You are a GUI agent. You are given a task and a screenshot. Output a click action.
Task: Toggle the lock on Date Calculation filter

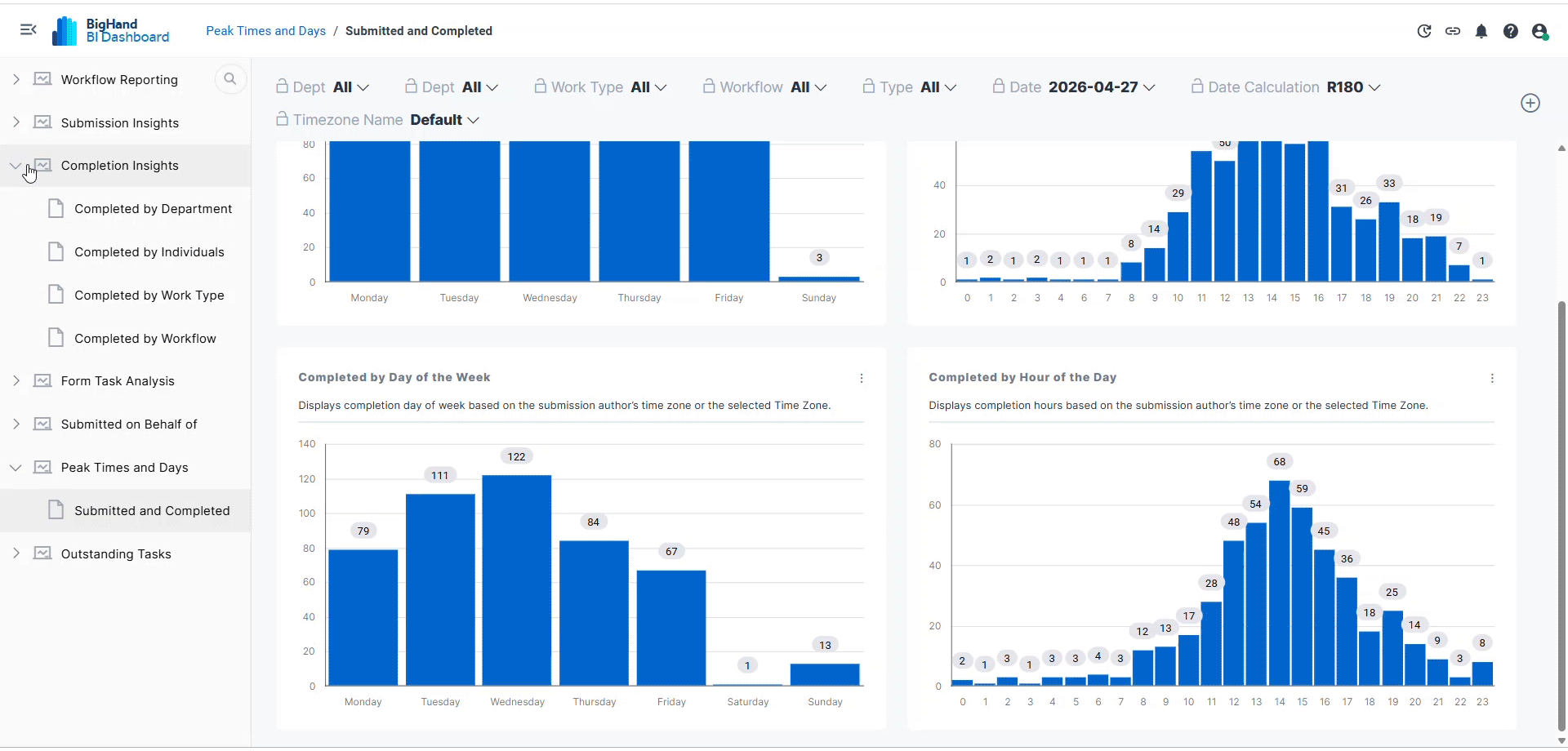[1197, 86]
